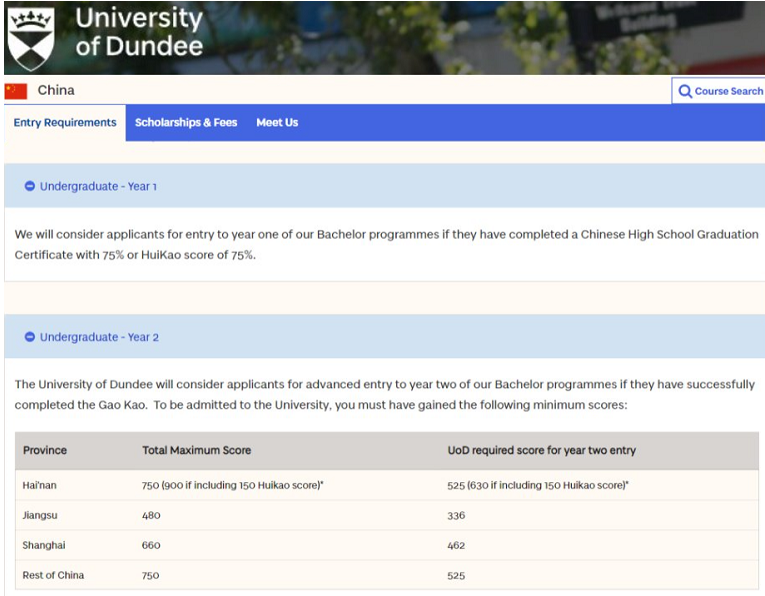Click the Province column header
The height and width of the screenshot is (596, 765).
45,450
